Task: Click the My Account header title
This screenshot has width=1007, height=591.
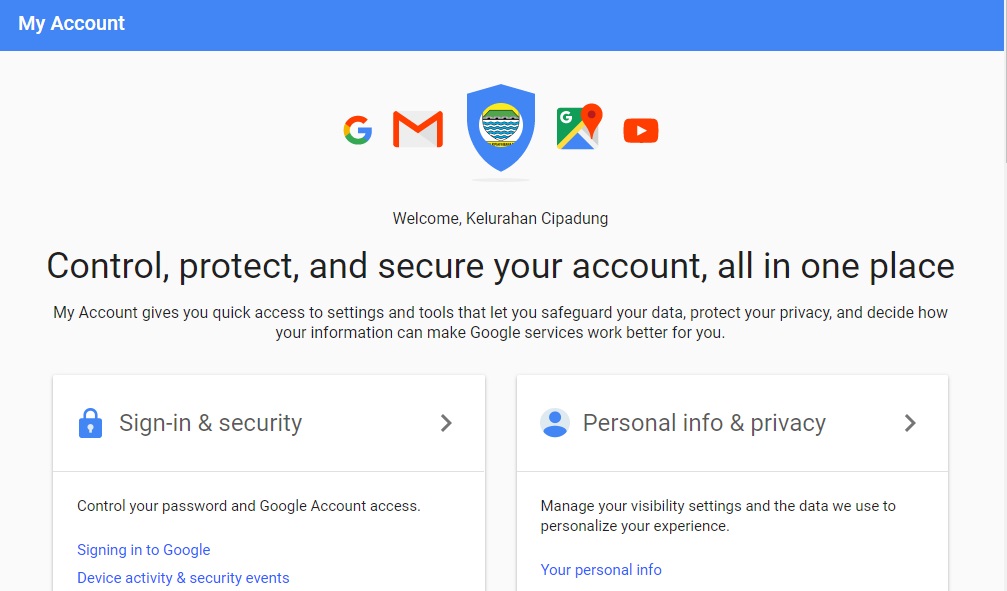Action: pos(72,24)
